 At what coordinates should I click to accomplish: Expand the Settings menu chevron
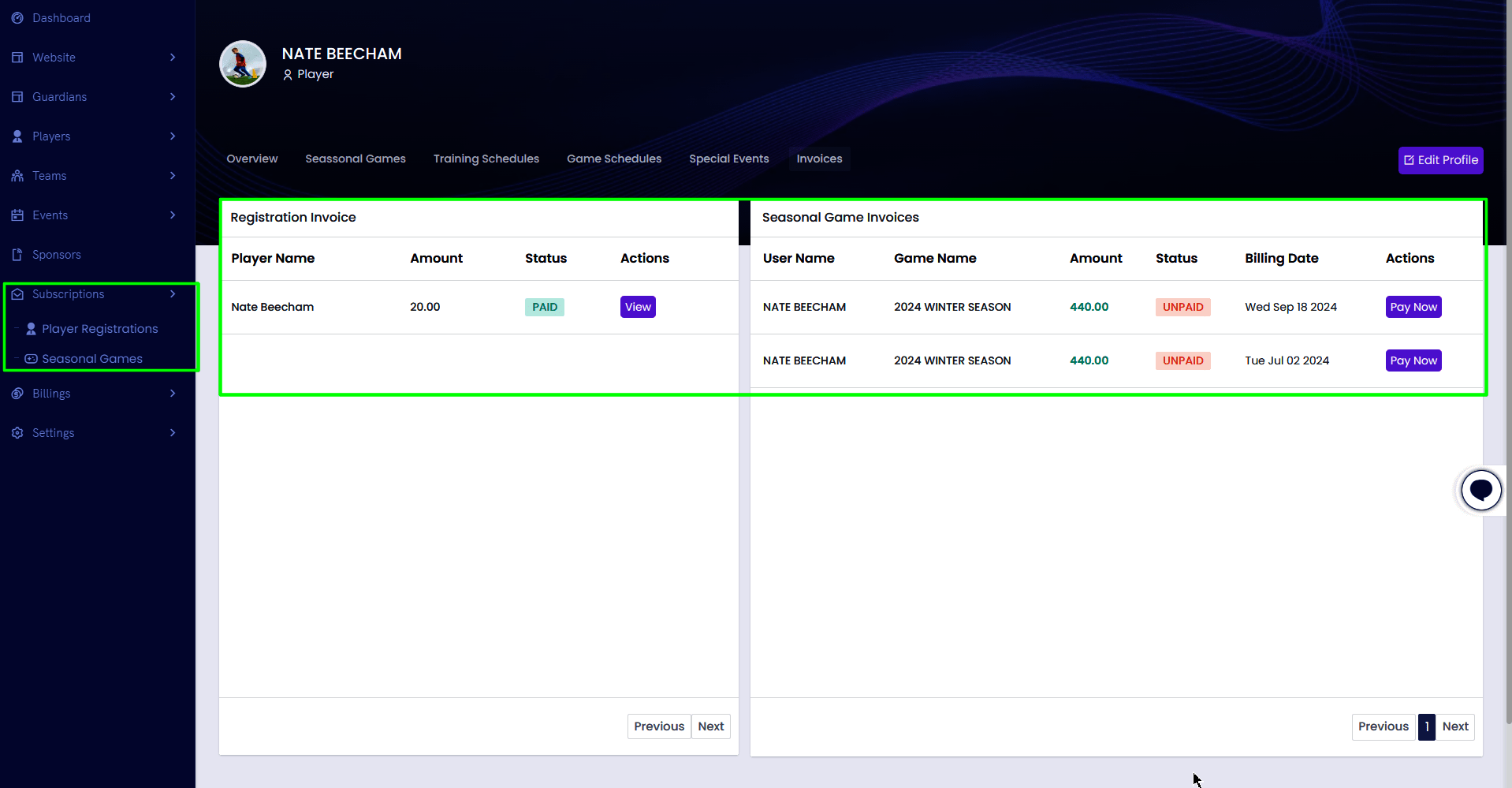point(173,433)
